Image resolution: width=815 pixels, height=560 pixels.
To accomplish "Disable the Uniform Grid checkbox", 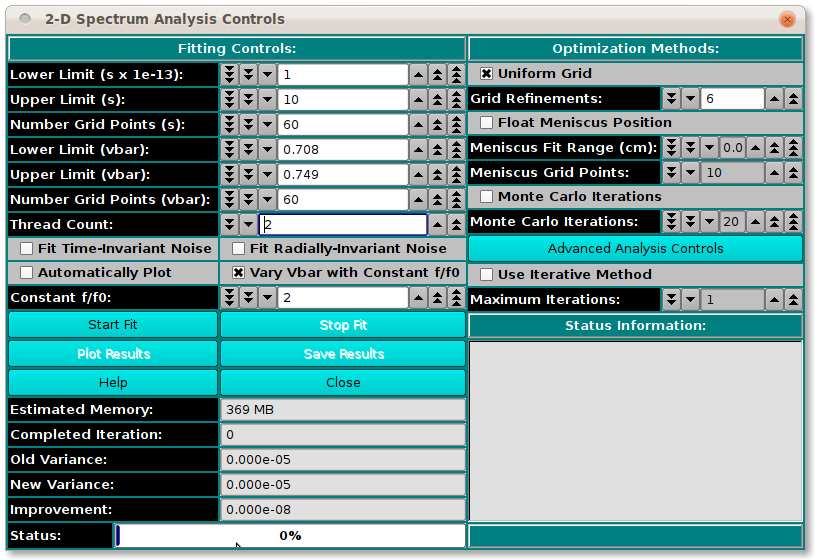I will tap(486, 74).
